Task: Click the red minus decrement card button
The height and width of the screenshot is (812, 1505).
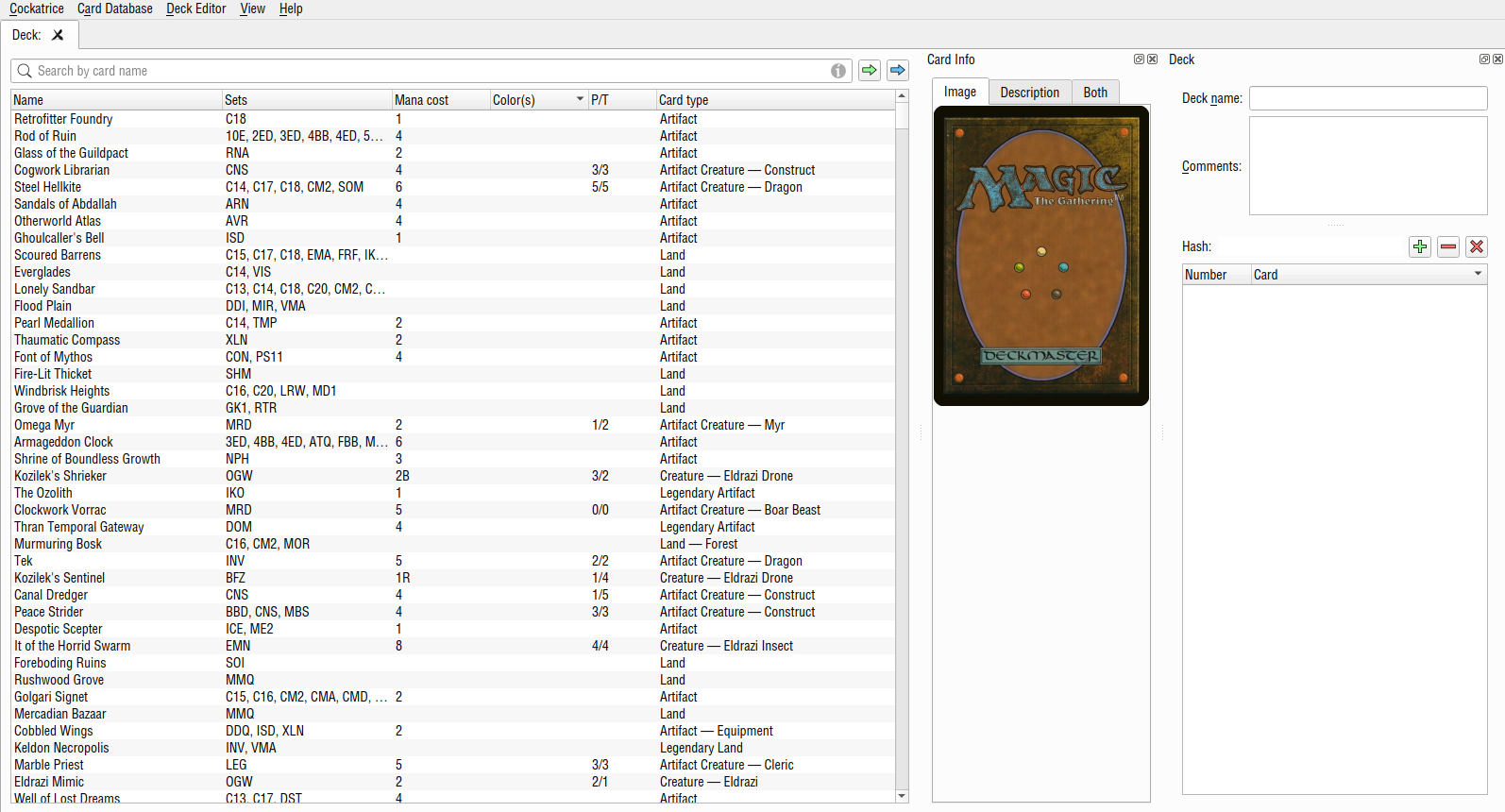Action: [x=1448, y=246]
